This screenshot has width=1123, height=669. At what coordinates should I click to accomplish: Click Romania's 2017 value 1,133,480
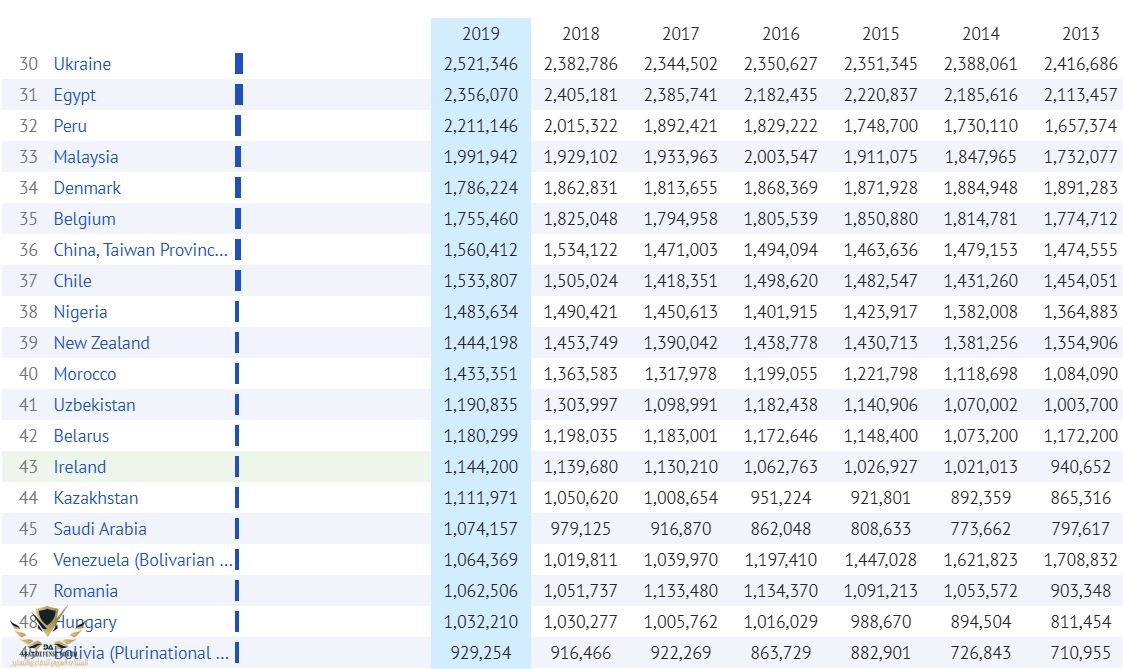coord(681,591)
